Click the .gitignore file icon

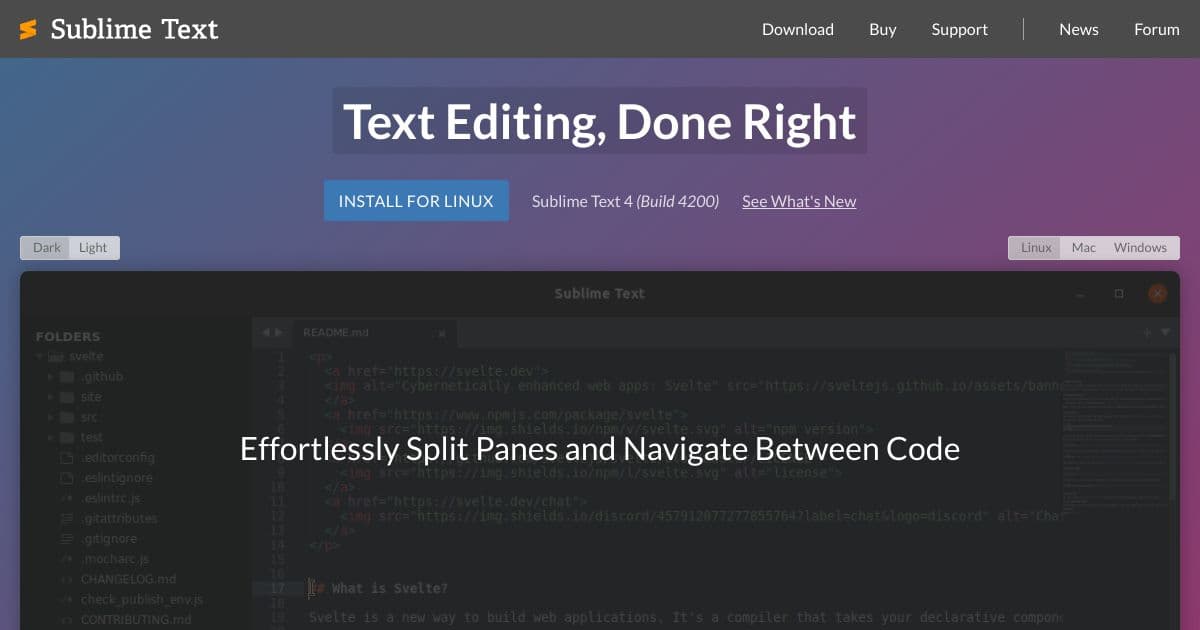(x=66, y=539)
